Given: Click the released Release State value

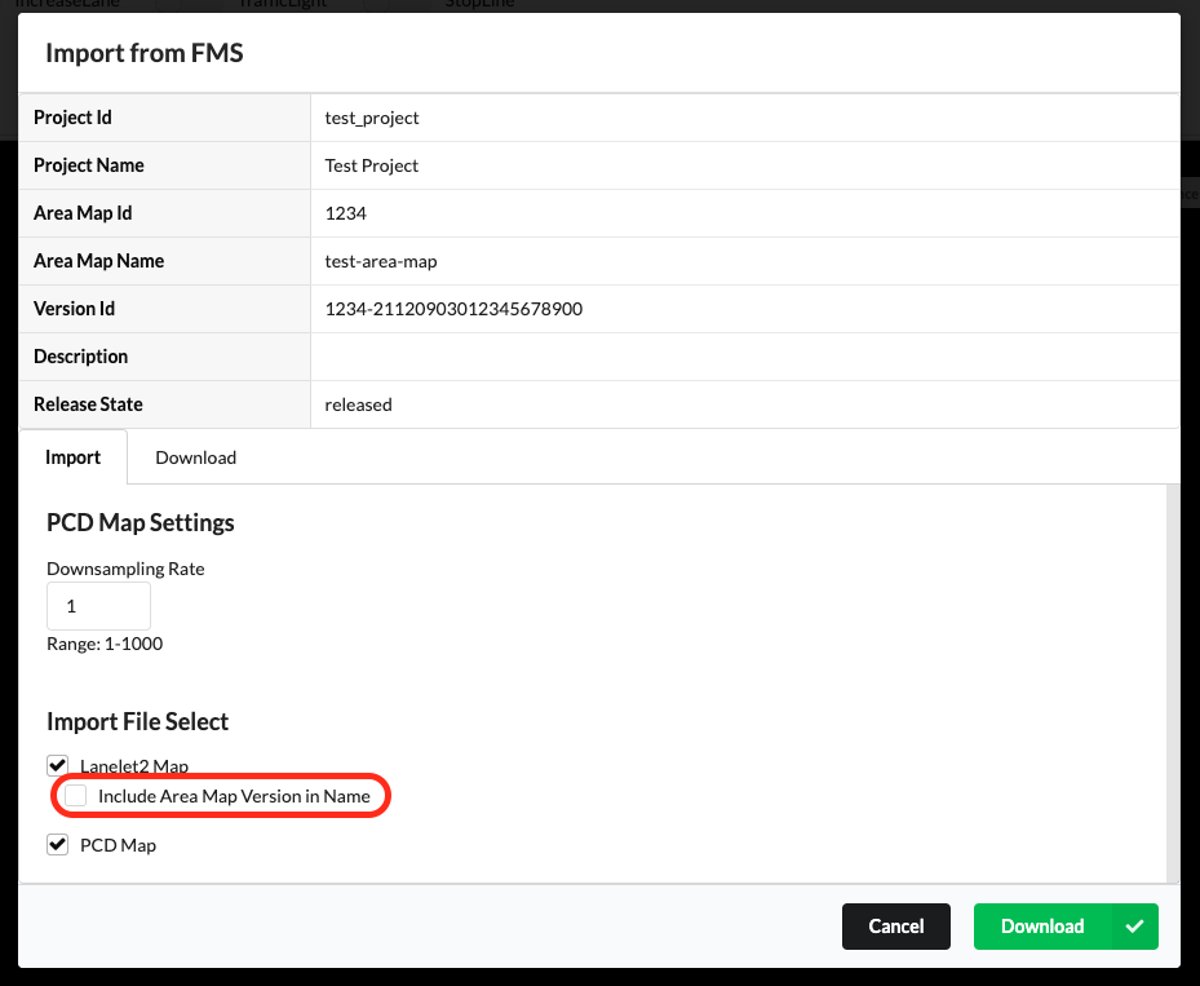Looking at the screenshot, I should (358, 405).
